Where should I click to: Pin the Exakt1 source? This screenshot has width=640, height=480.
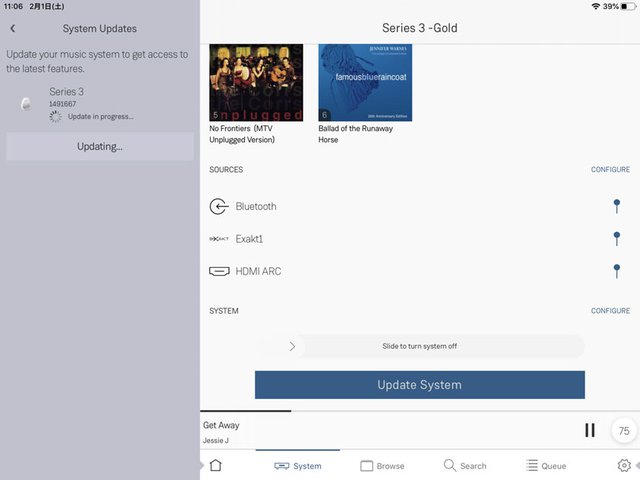(x=617, y=238)
